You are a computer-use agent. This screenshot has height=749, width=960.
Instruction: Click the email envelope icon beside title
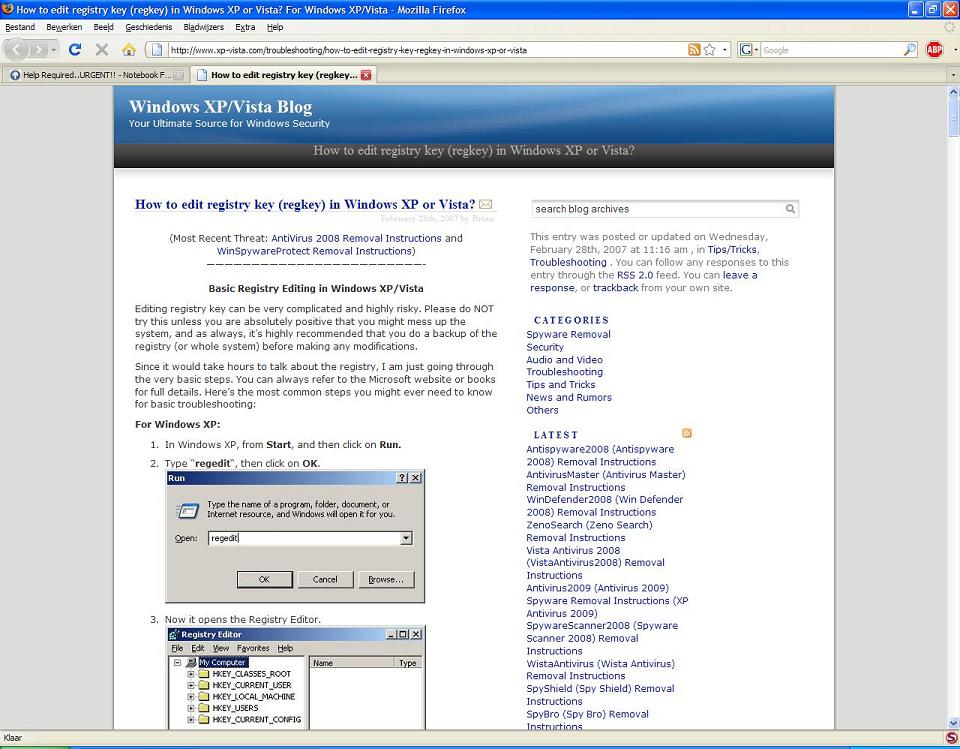[486, 204]
